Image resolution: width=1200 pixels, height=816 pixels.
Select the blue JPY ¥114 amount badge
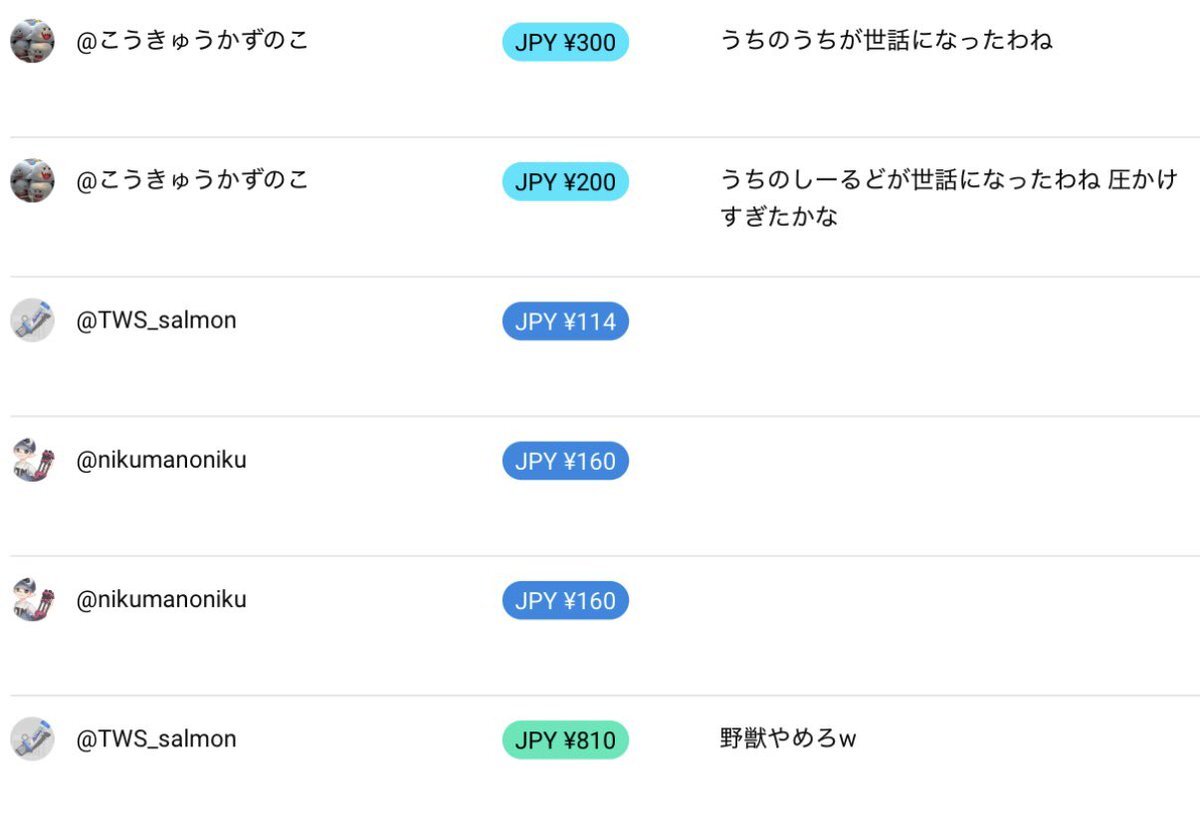point(565,321)
